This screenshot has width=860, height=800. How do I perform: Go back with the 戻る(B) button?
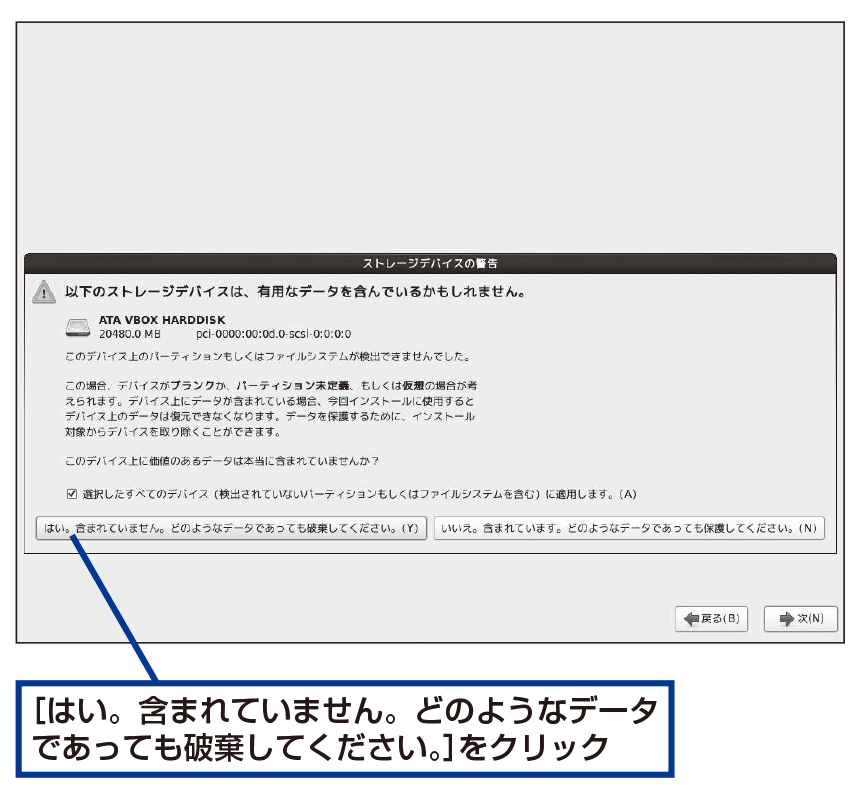click(711, 619)
